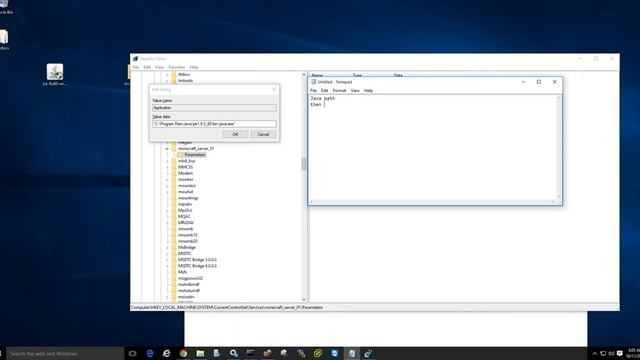The width and height of the screenshot is (640, 360).
Task: Click the folder icon beside Msfs
Action: (x=174, y=272)
